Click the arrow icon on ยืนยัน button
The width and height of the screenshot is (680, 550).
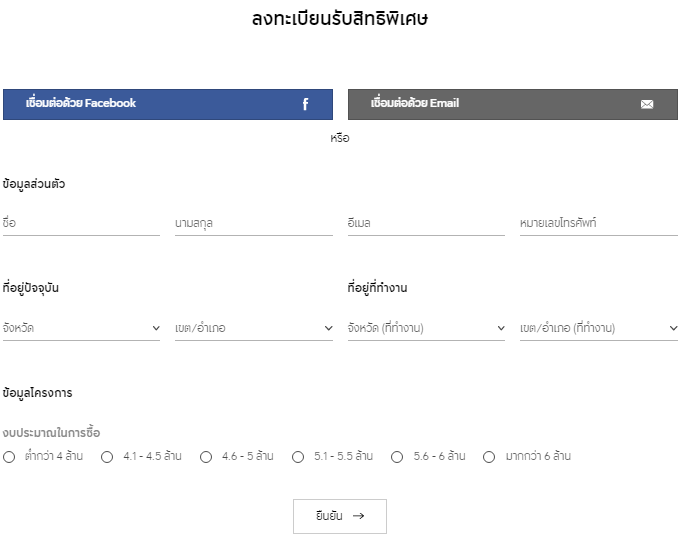click(x=358, y=516)
